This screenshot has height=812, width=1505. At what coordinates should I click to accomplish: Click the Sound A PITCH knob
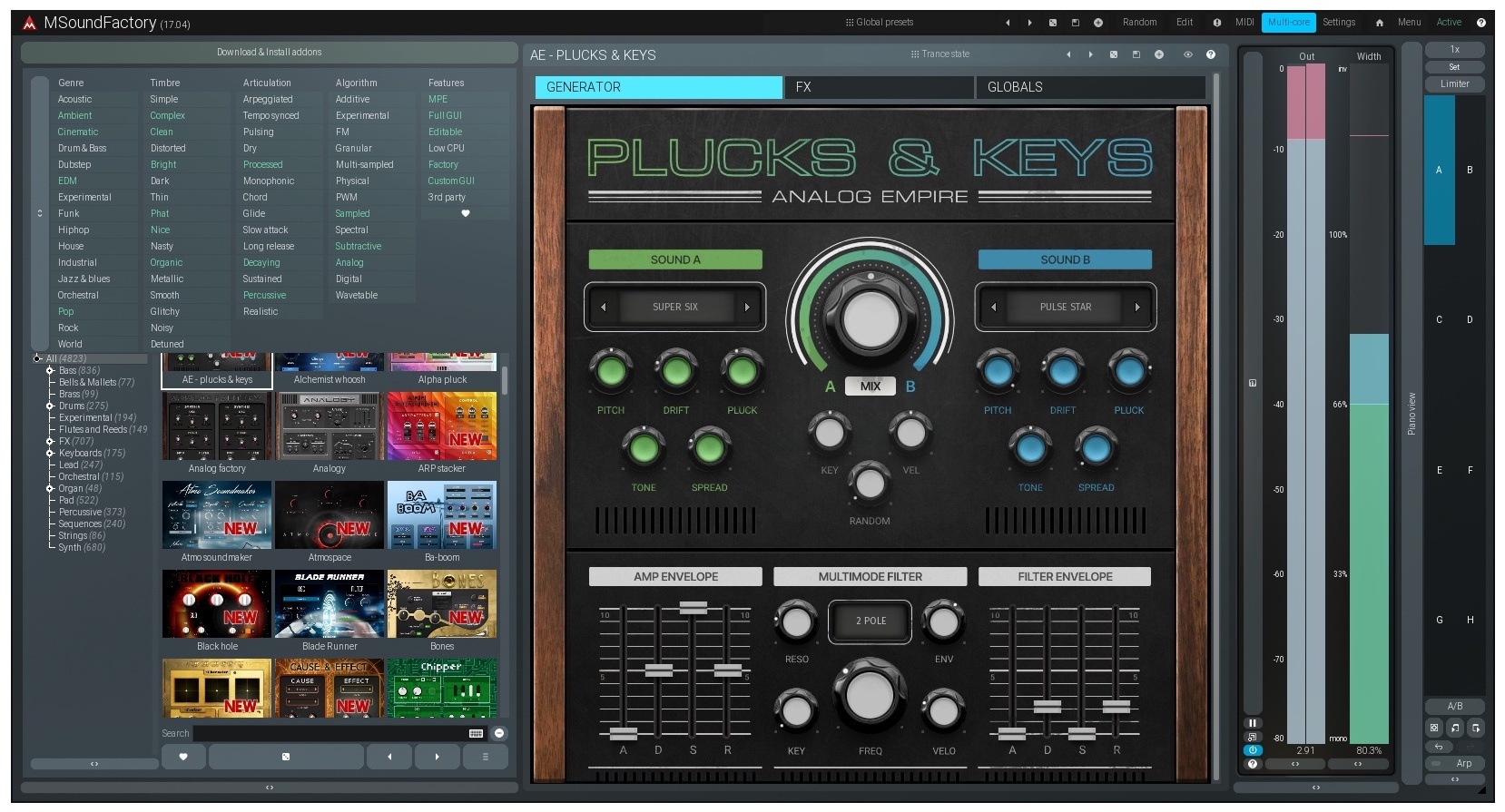click(x=611, y=371)
